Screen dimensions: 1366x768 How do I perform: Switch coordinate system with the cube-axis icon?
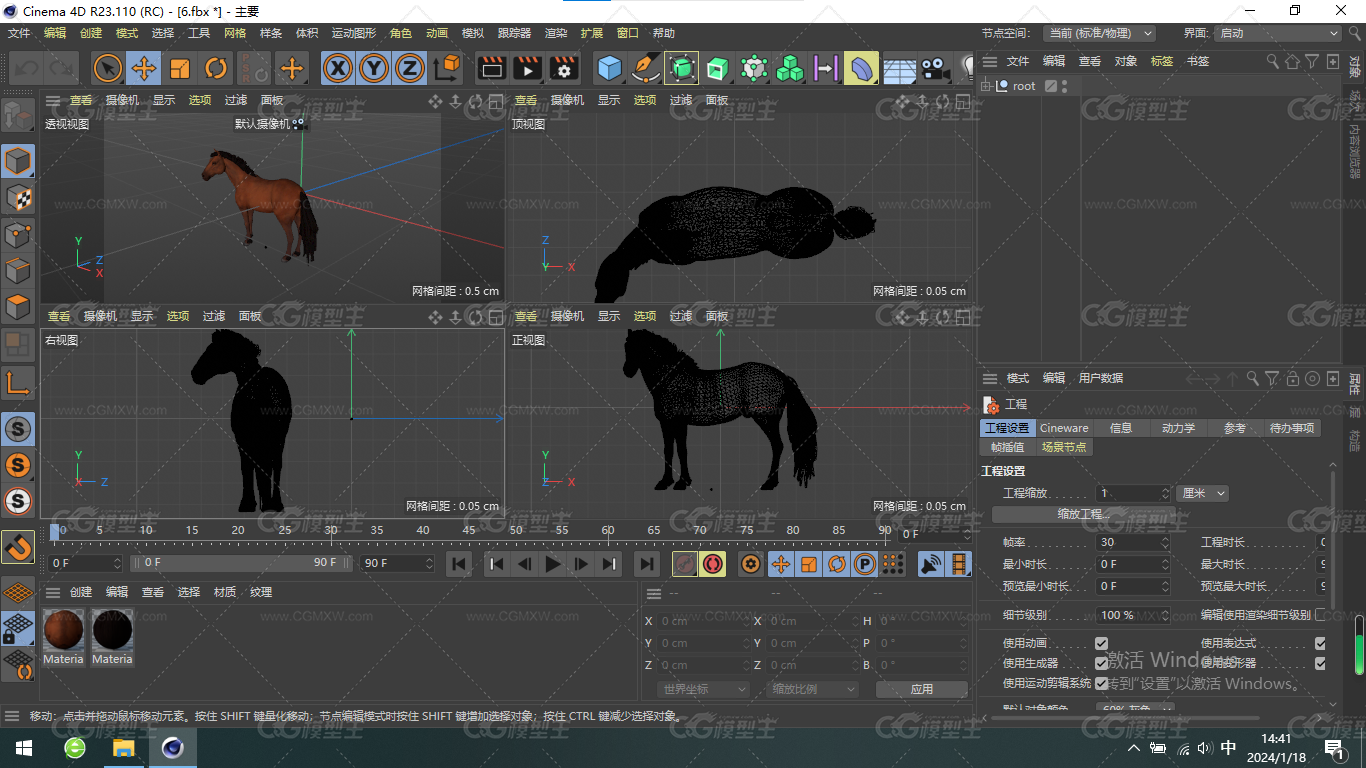pyautogui.click(x=447, y=68)
